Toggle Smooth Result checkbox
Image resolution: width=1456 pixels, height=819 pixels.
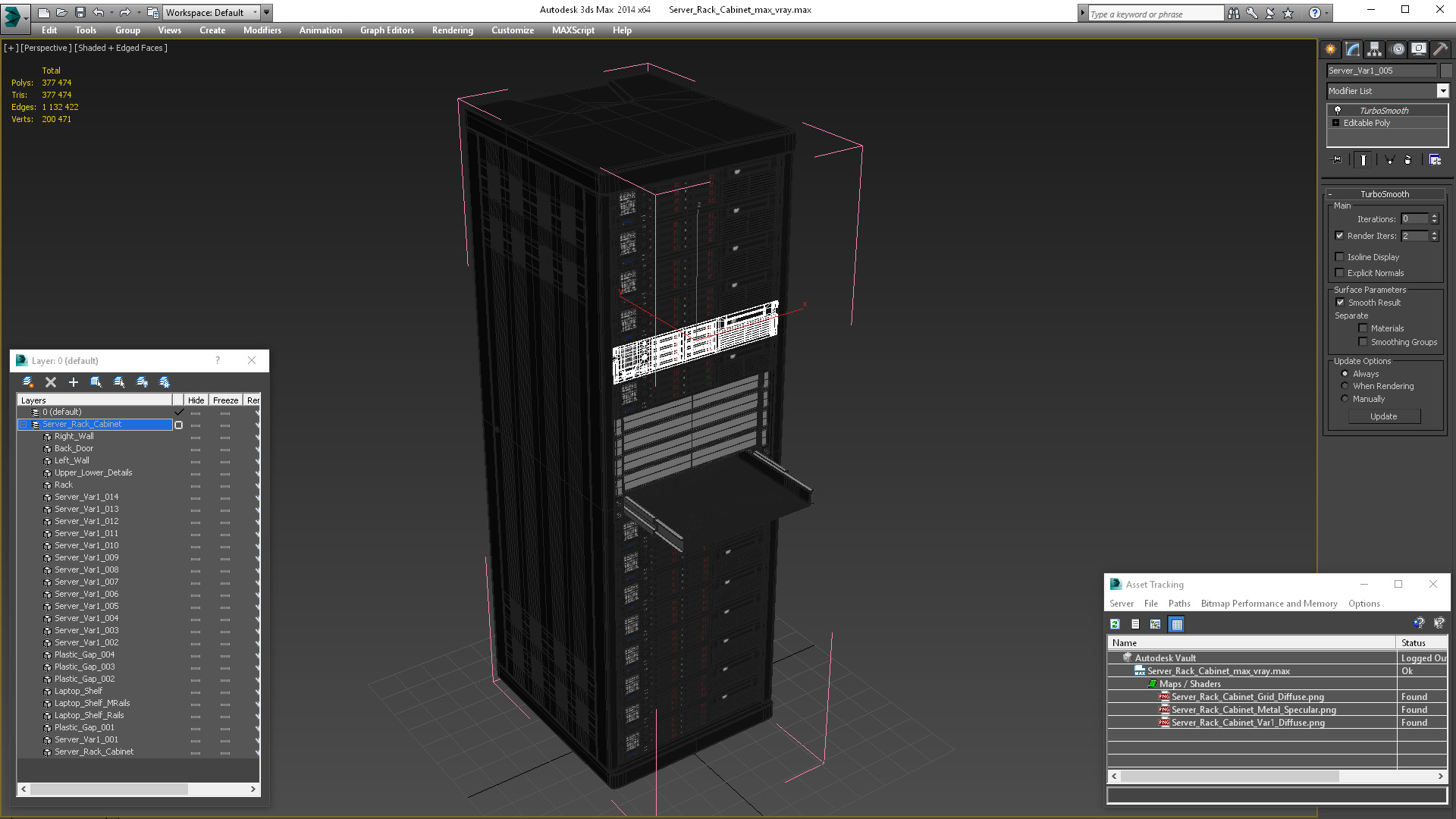click(1340, 303)
